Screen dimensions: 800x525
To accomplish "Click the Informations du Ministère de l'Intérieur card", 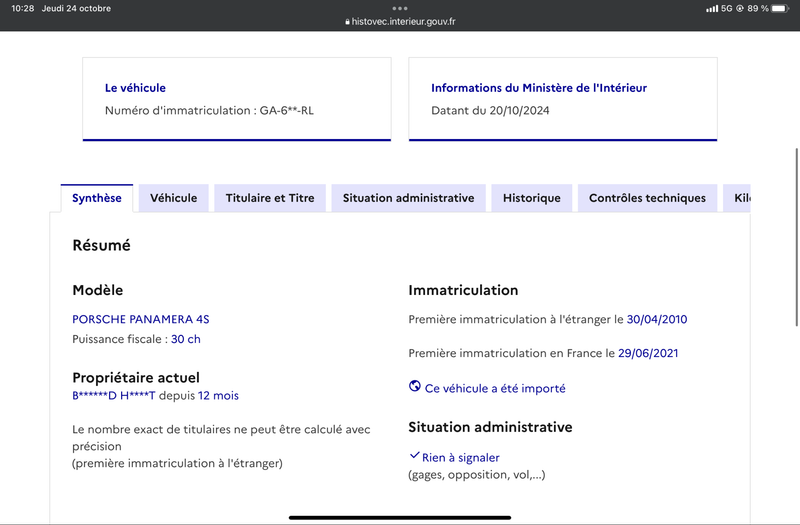I will [563, 99].
